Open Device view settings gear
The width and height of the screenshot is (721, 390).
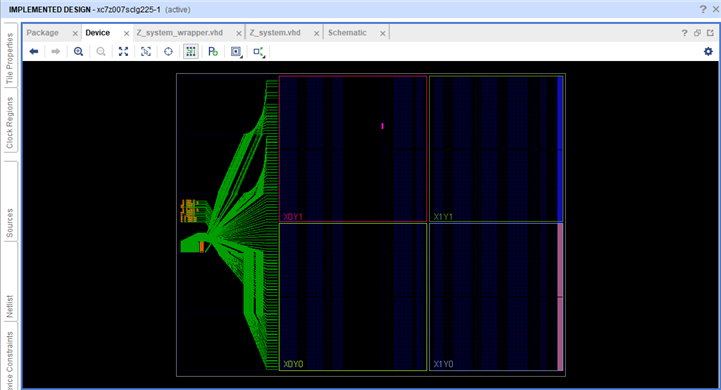tap(708, 52)
